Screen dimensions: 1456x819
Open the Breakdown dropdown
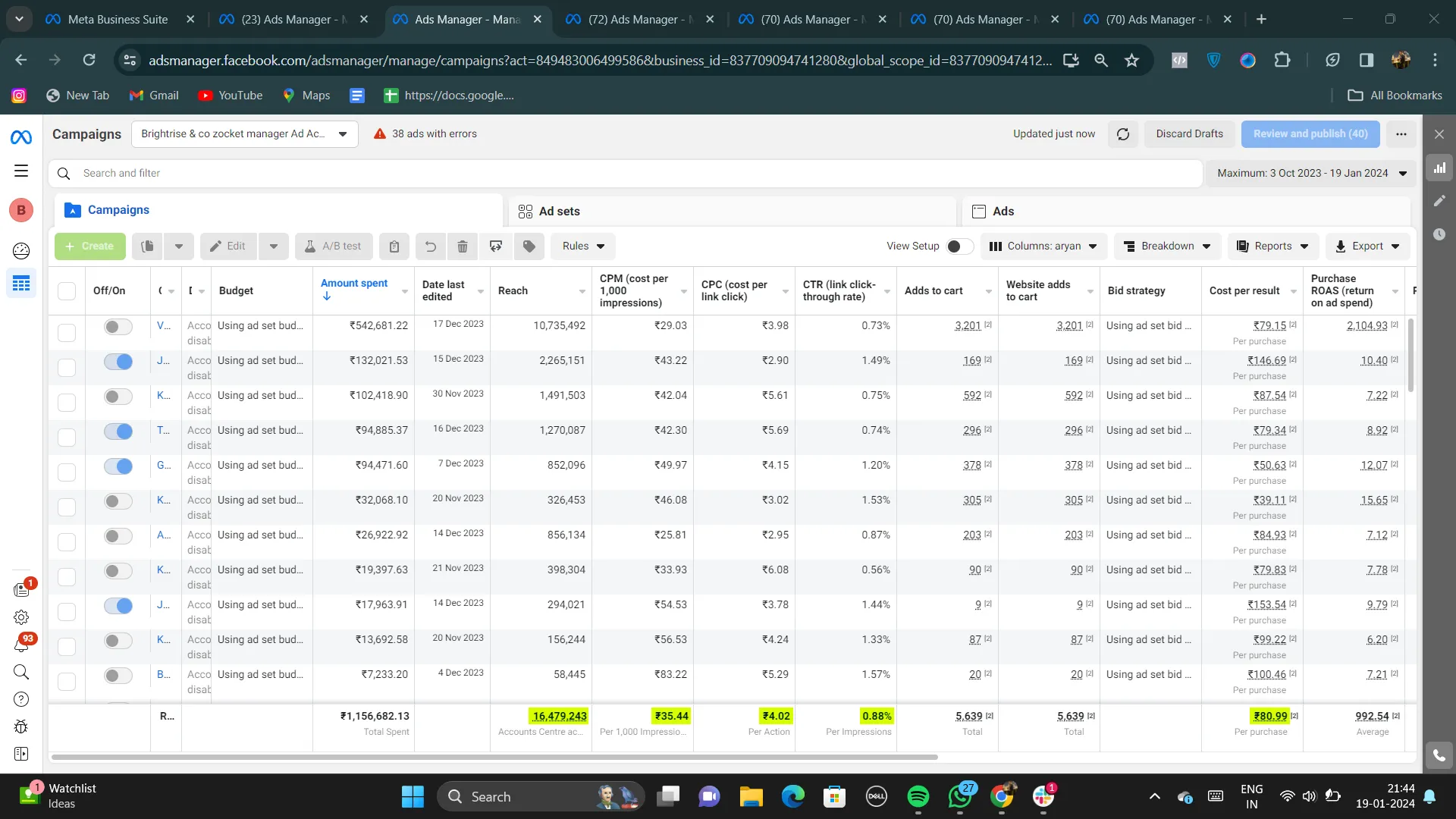[x=1167, y=246]
